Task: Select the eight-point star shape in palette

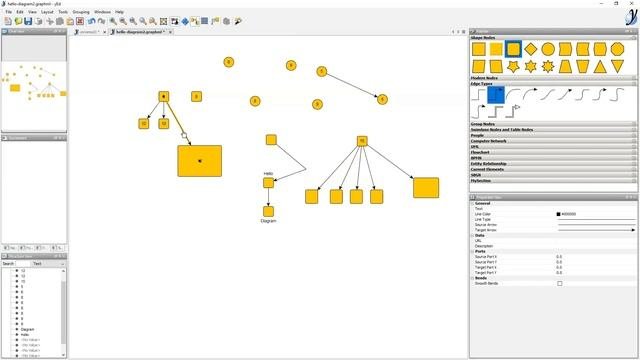Action: pyautogui.click(x=548, y=66)
